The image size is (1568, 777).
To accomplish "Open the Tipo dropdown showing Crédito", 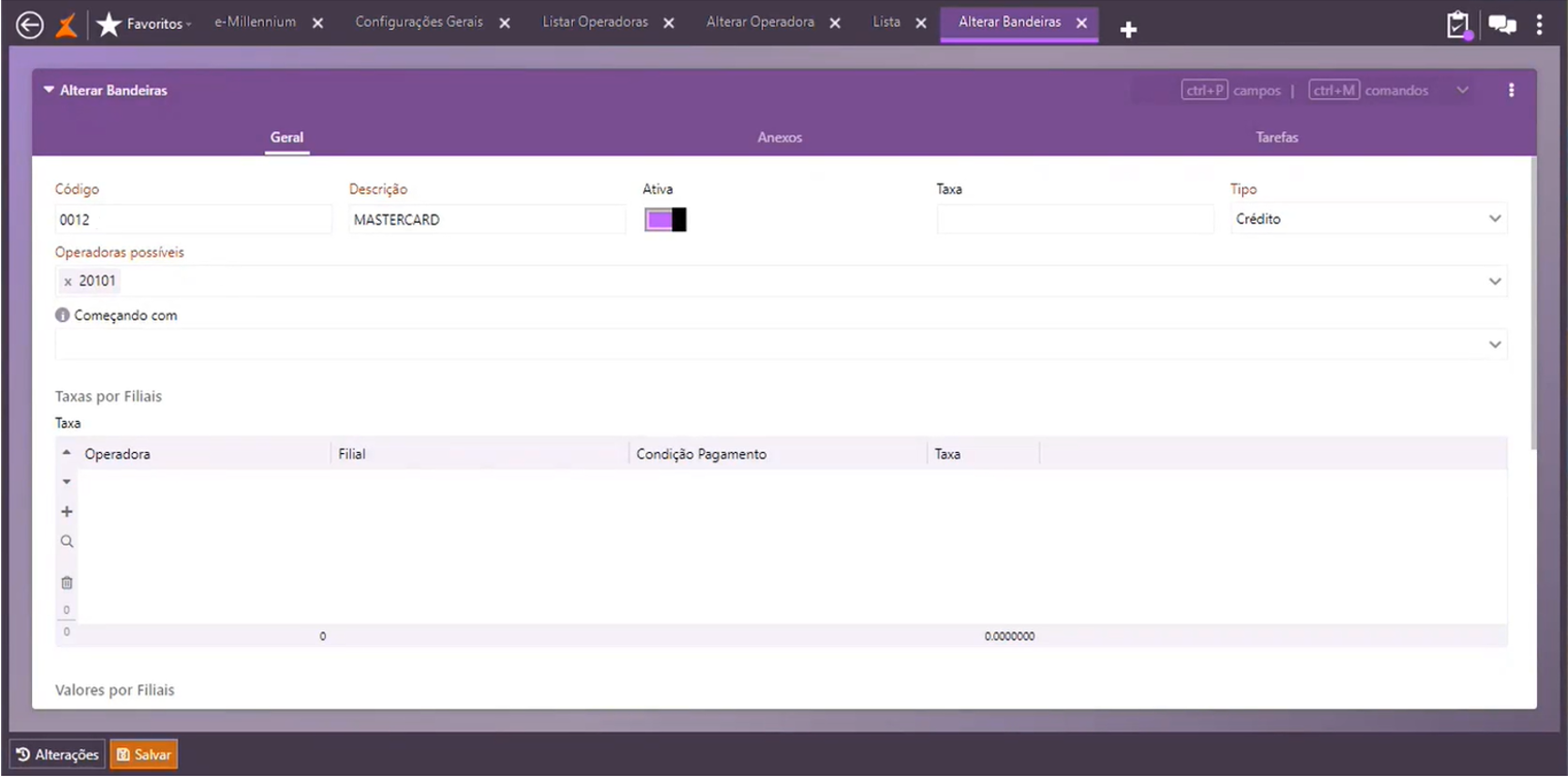I will pos(1369,219).
